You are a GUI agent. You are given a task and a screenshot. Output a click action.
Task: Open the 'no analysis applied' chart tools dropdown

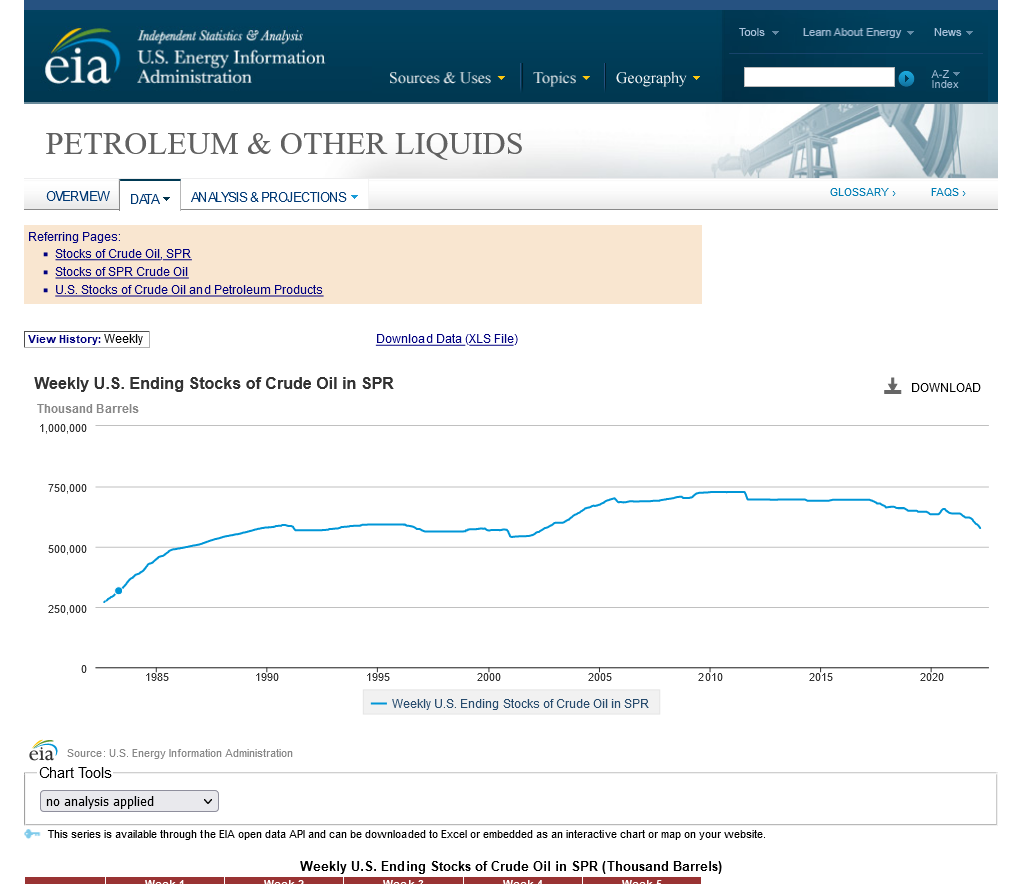(x=130, y=801)
